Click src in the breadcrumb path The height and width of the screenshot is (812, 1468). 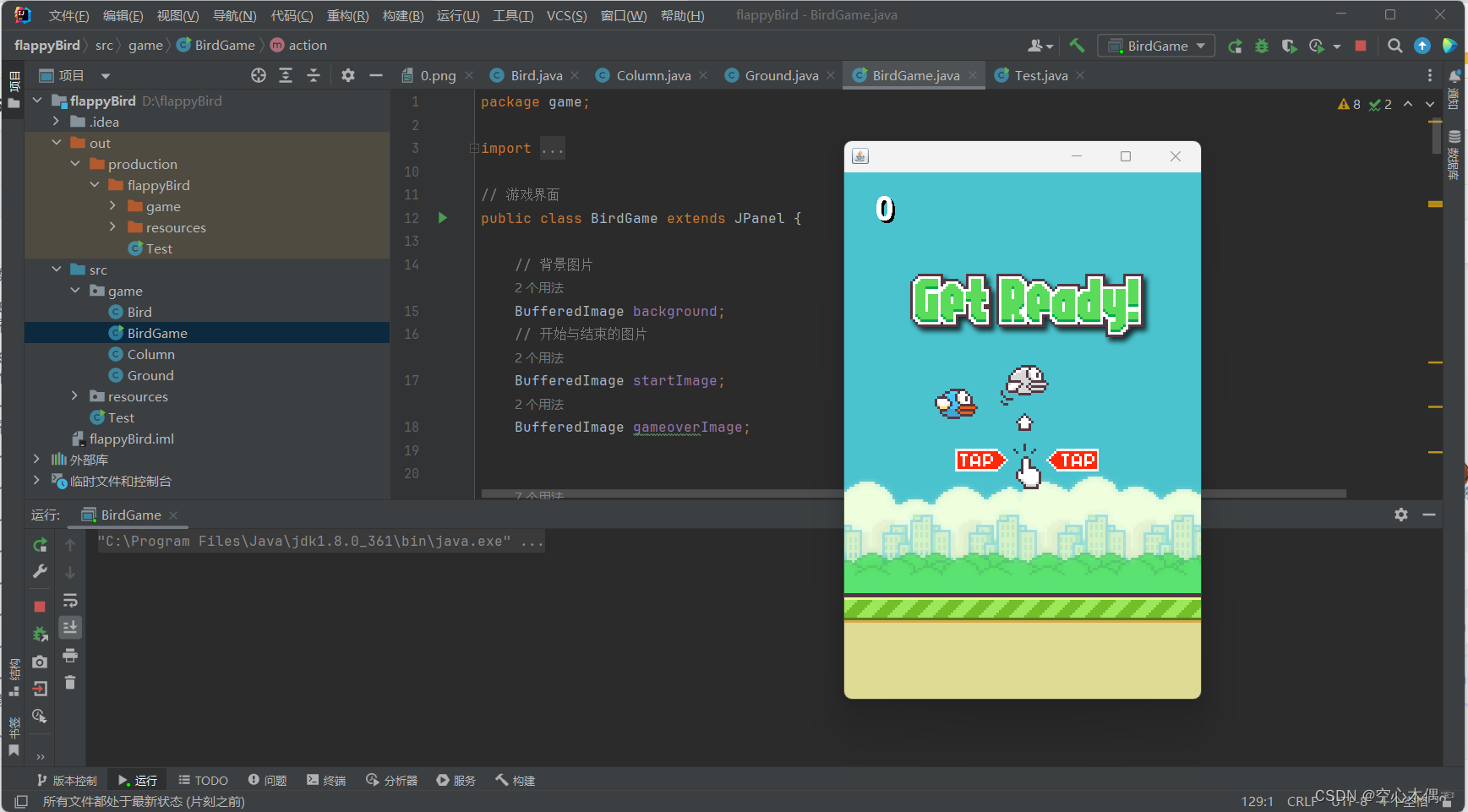click(x=104, y=45)
